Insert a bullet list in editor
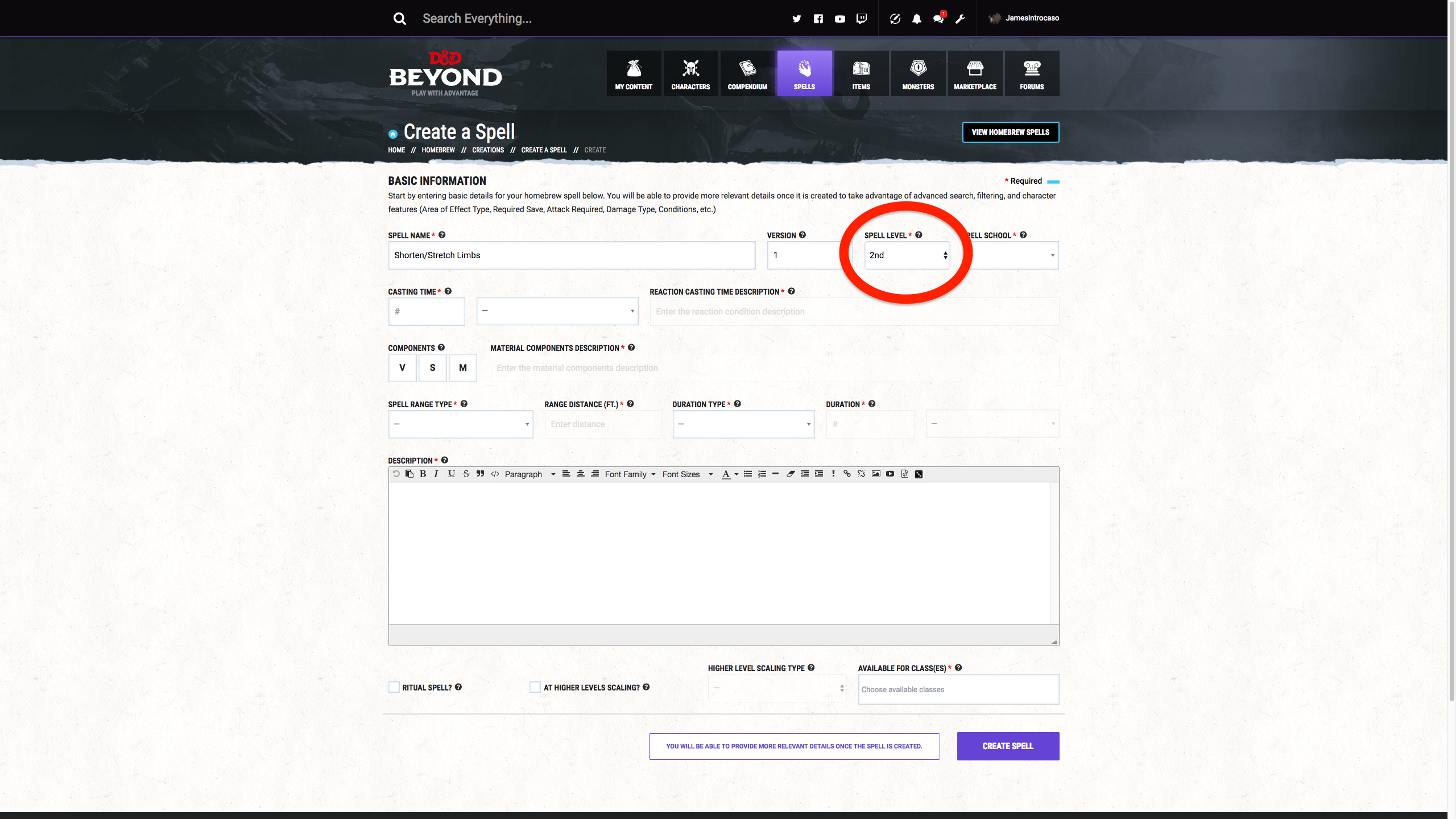1456x819 pixels. click(x=748, y=474)
